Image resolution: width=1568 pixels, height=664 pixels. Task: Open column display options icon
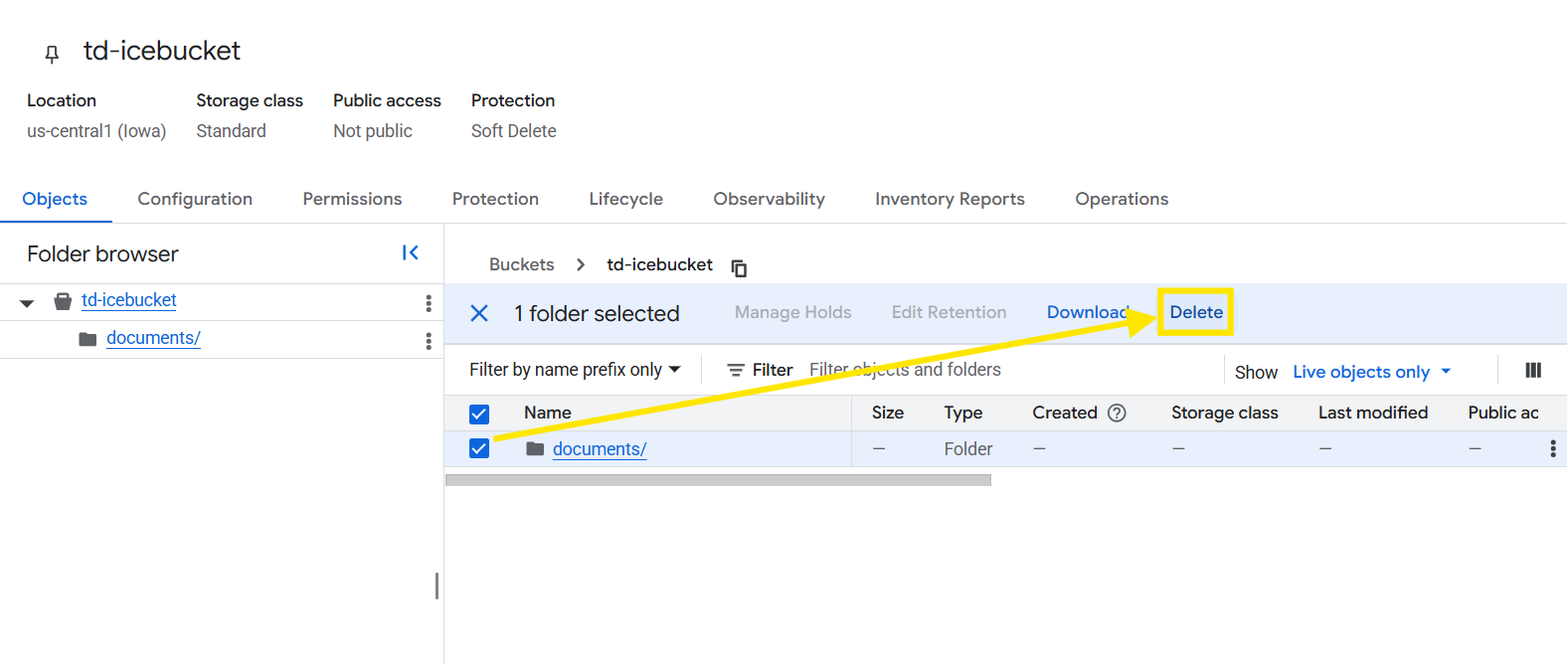click(x=1532, y=371)
